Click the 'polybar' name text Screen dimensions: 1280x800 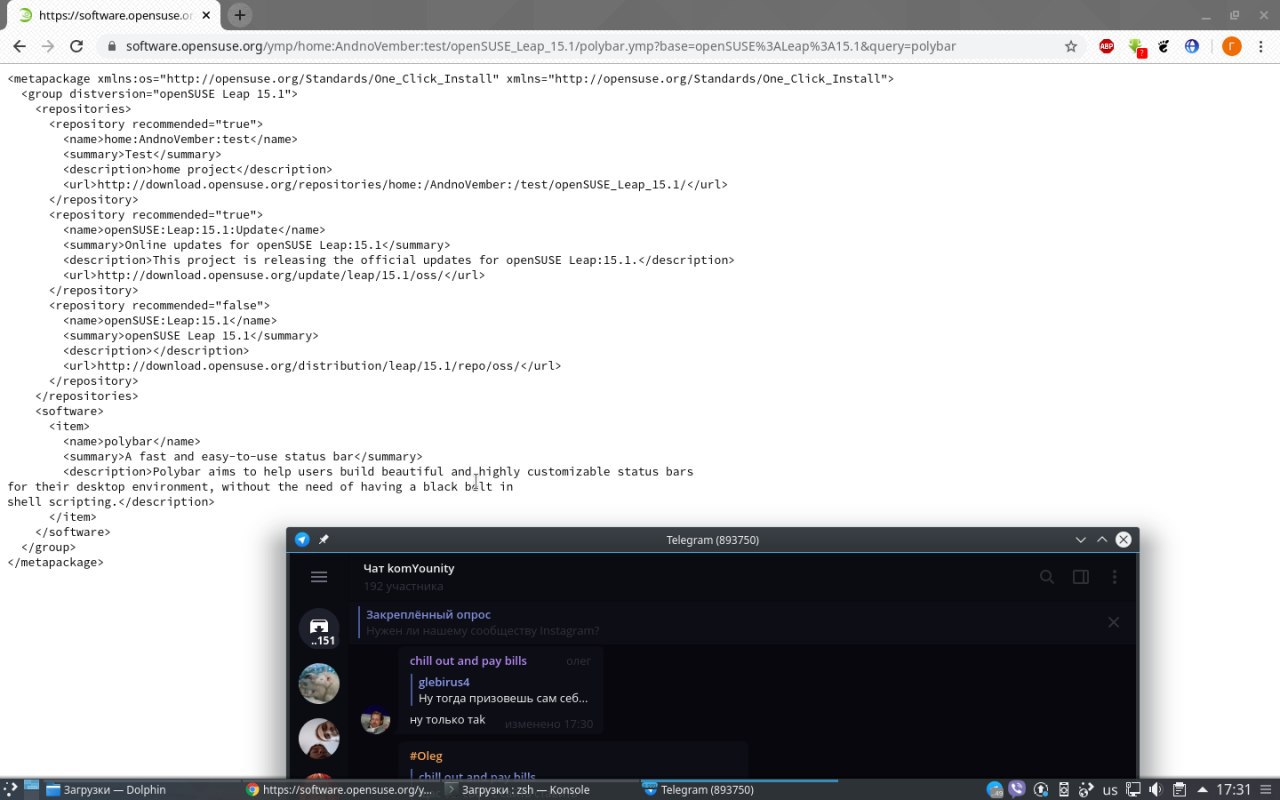point(128,441)
